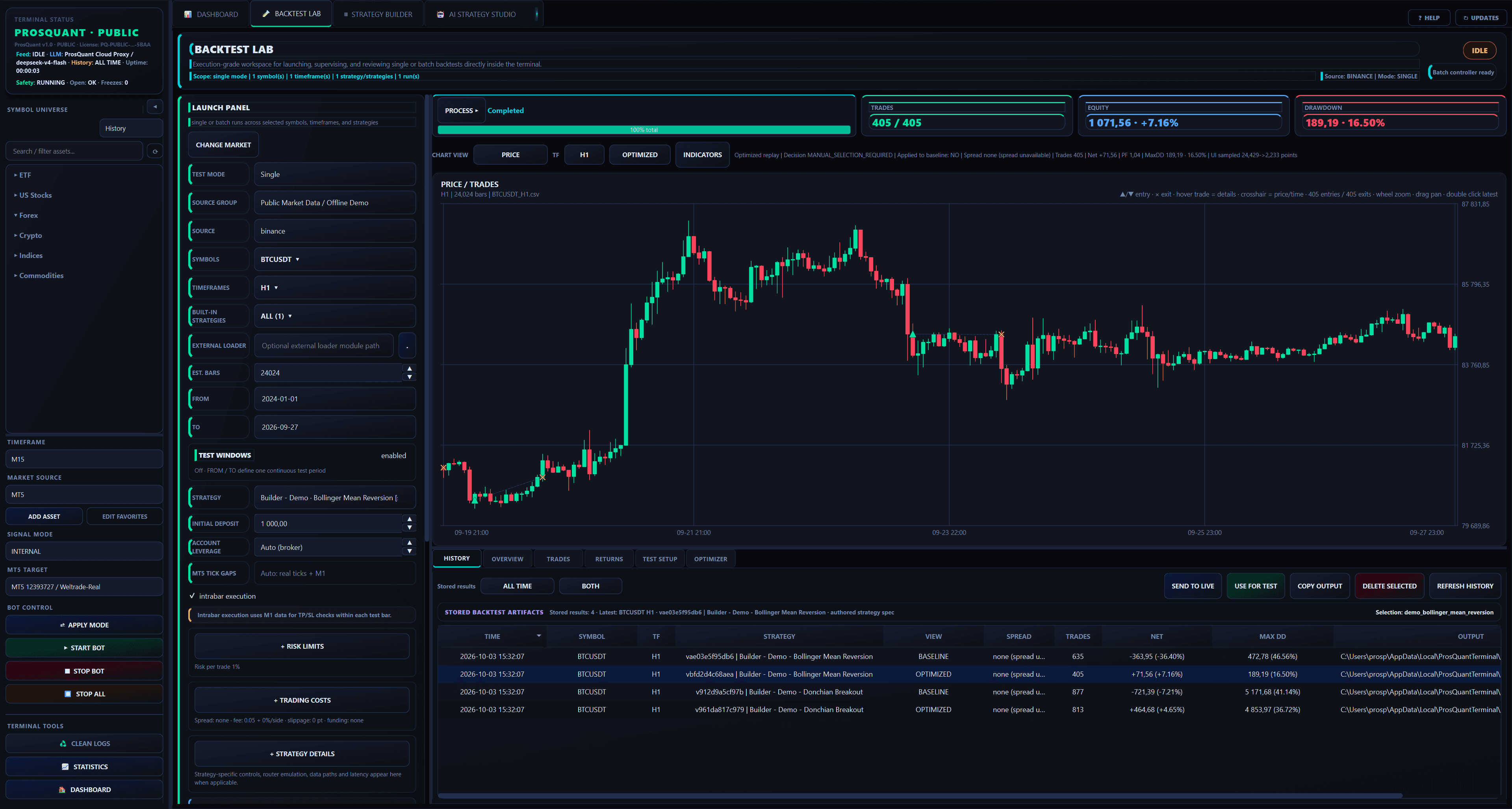Click the REFRESH HISTORY button

1465,586
